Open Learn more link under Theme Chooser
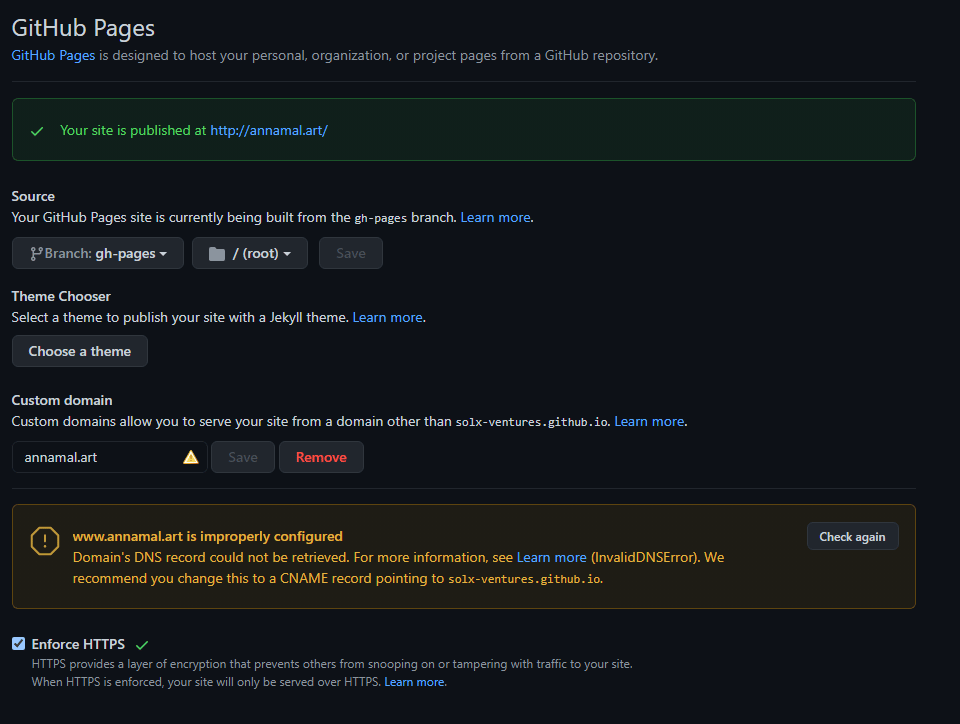This screenshot has height=724, width=960. pos(388,318)
